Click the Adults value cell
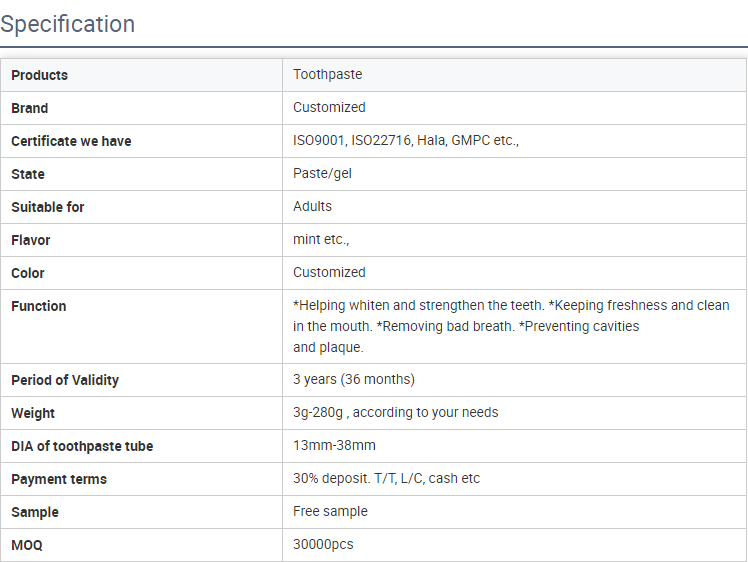748x562 pixels. [514, 207]
